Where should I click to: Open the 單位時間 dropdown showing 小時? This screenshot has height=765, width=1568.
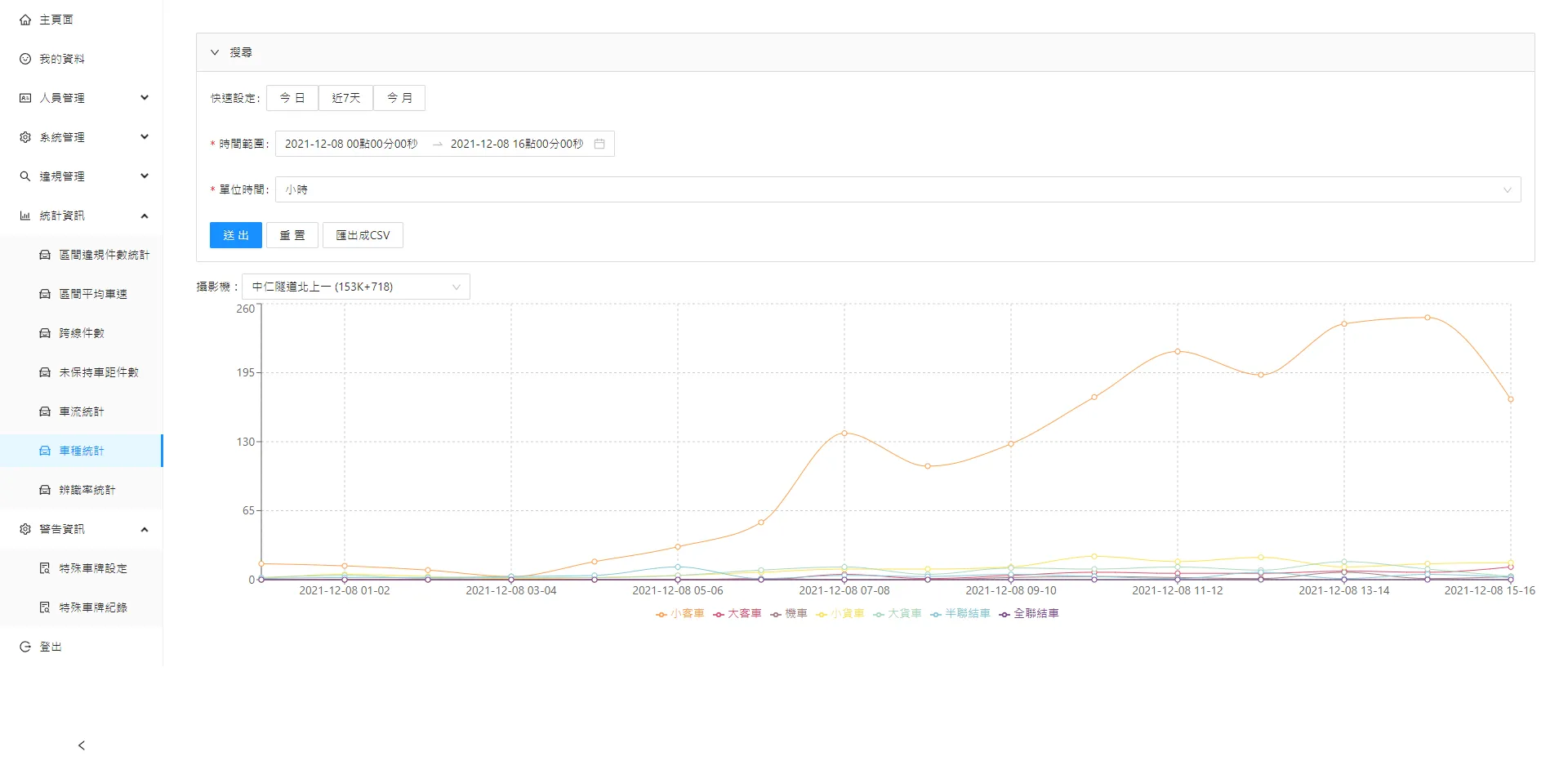(x=897, y=189)
